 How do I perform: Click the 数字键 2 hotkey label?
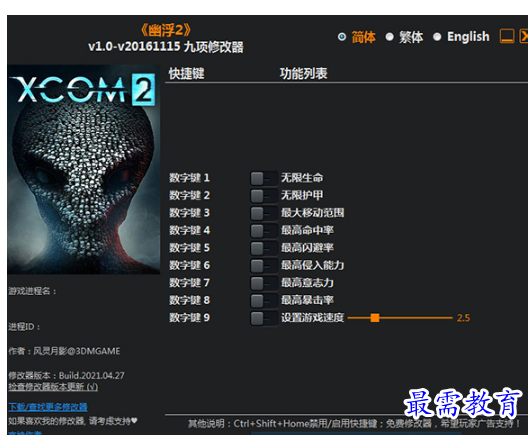pyautogui.click(x=190, y=195)
